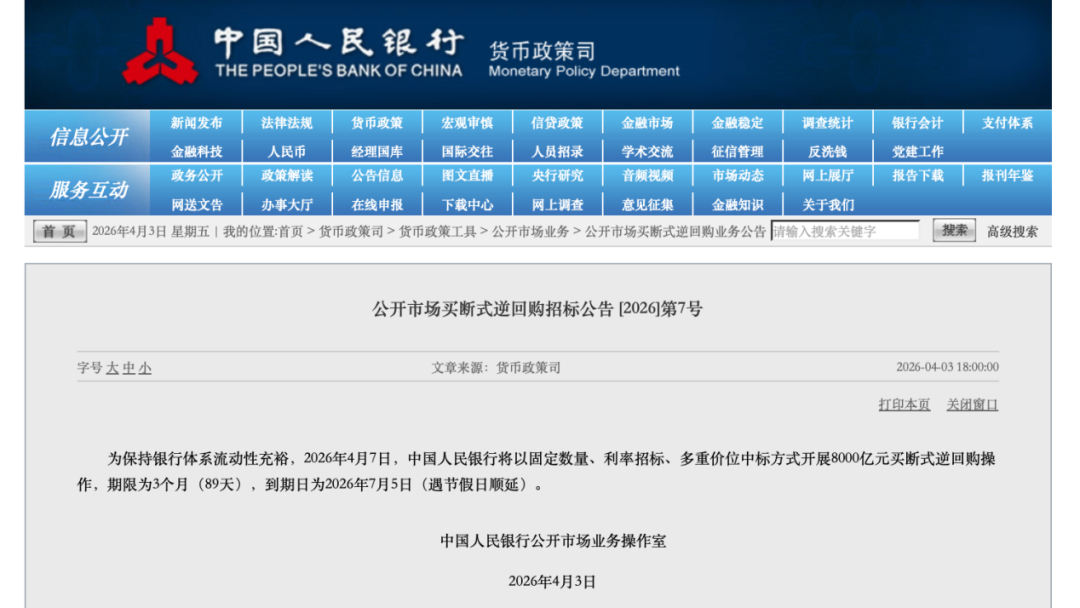Viewport: 1080px width, 608px height.
Task: Click 货币政策司 breadcrumb link
Action: [351, 231]
